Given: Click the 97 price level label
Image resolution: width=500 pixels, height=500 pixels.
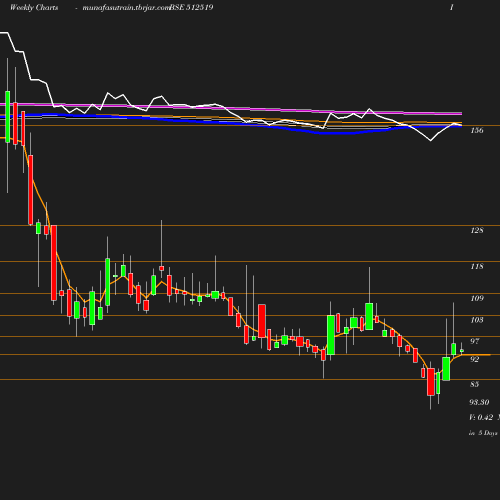Looking at the screenshot, I should coord(474,341).
